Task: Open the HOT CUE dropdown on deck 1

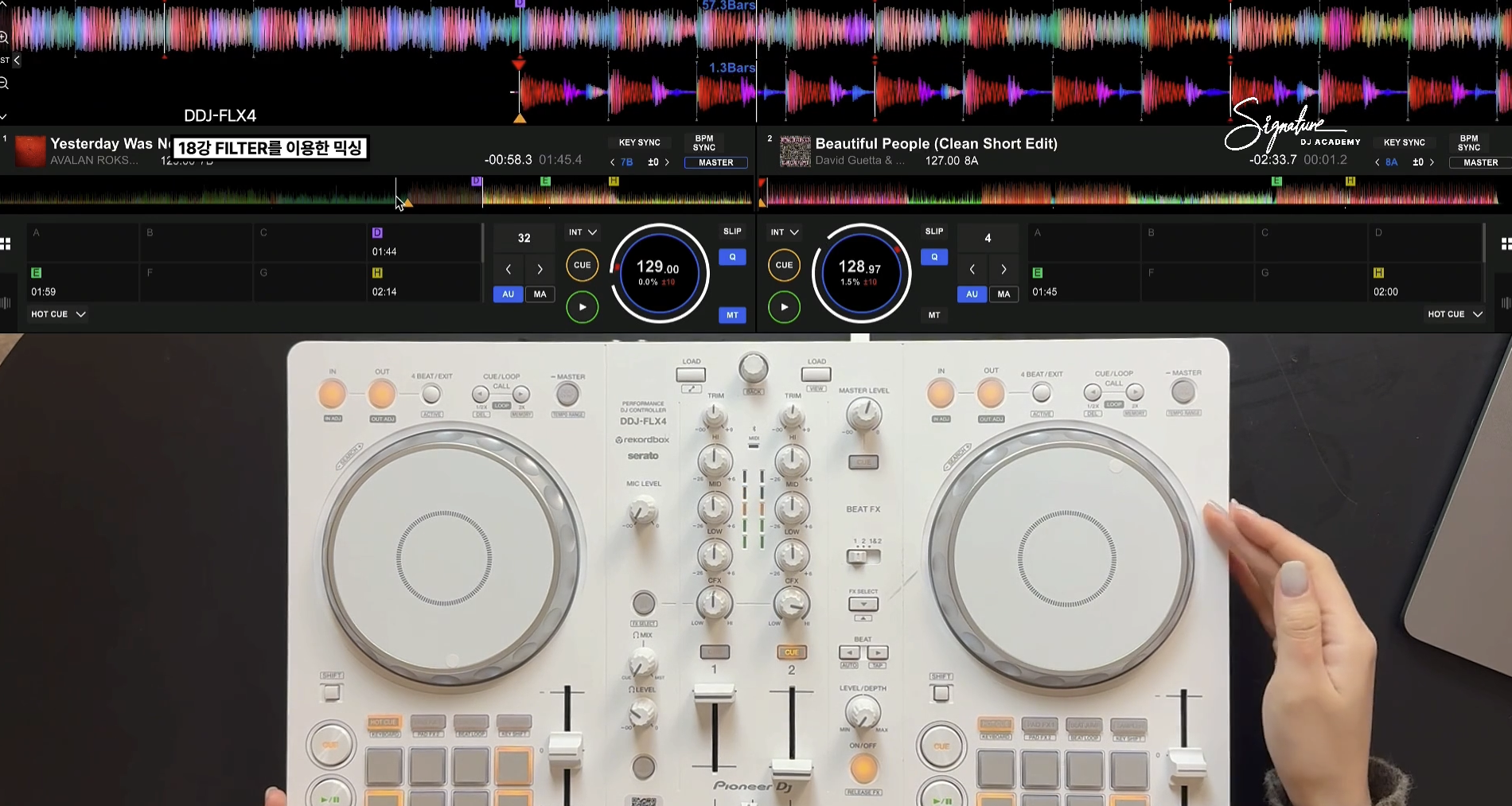Action: pyautogui.click(x=58, y=314)
